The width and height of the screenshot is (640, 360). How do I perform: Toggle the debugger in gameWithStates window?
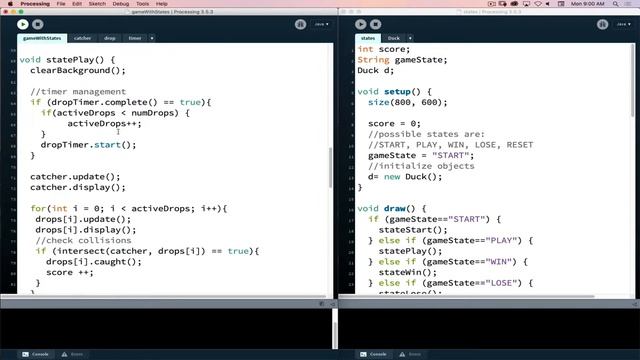[300, 24]
